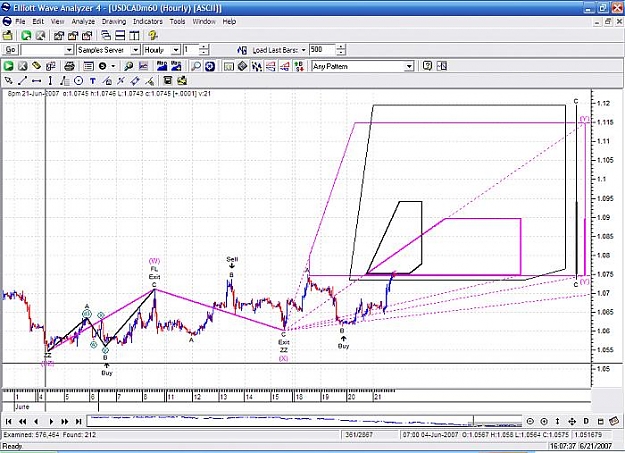This screenshot has height=453, width=625.
Task: Click the fast rewind playback button
Action: click(22, 421)
